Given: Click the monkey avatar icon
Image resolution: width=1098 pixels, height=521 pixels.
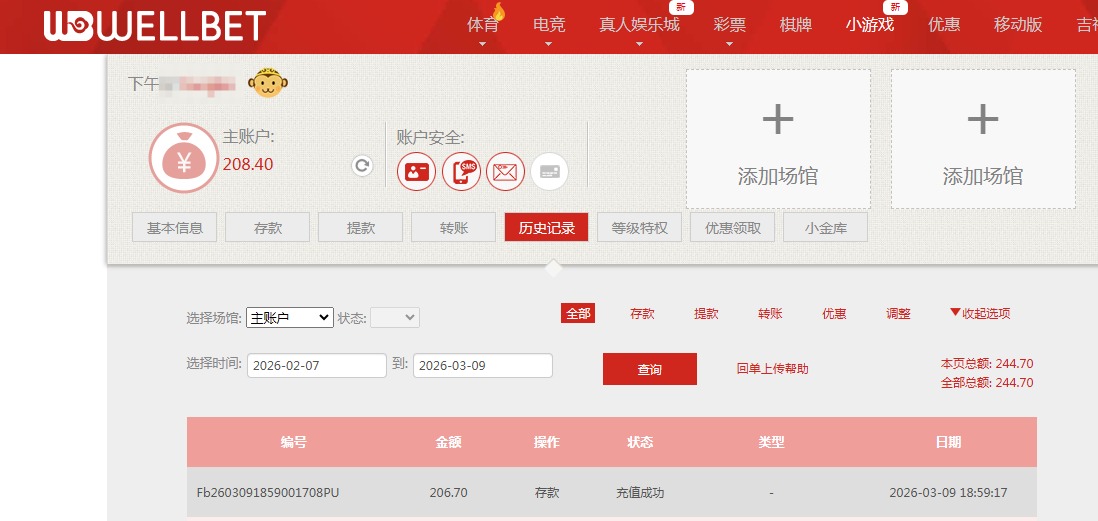Looking at the screenshot, I should 267,83.
